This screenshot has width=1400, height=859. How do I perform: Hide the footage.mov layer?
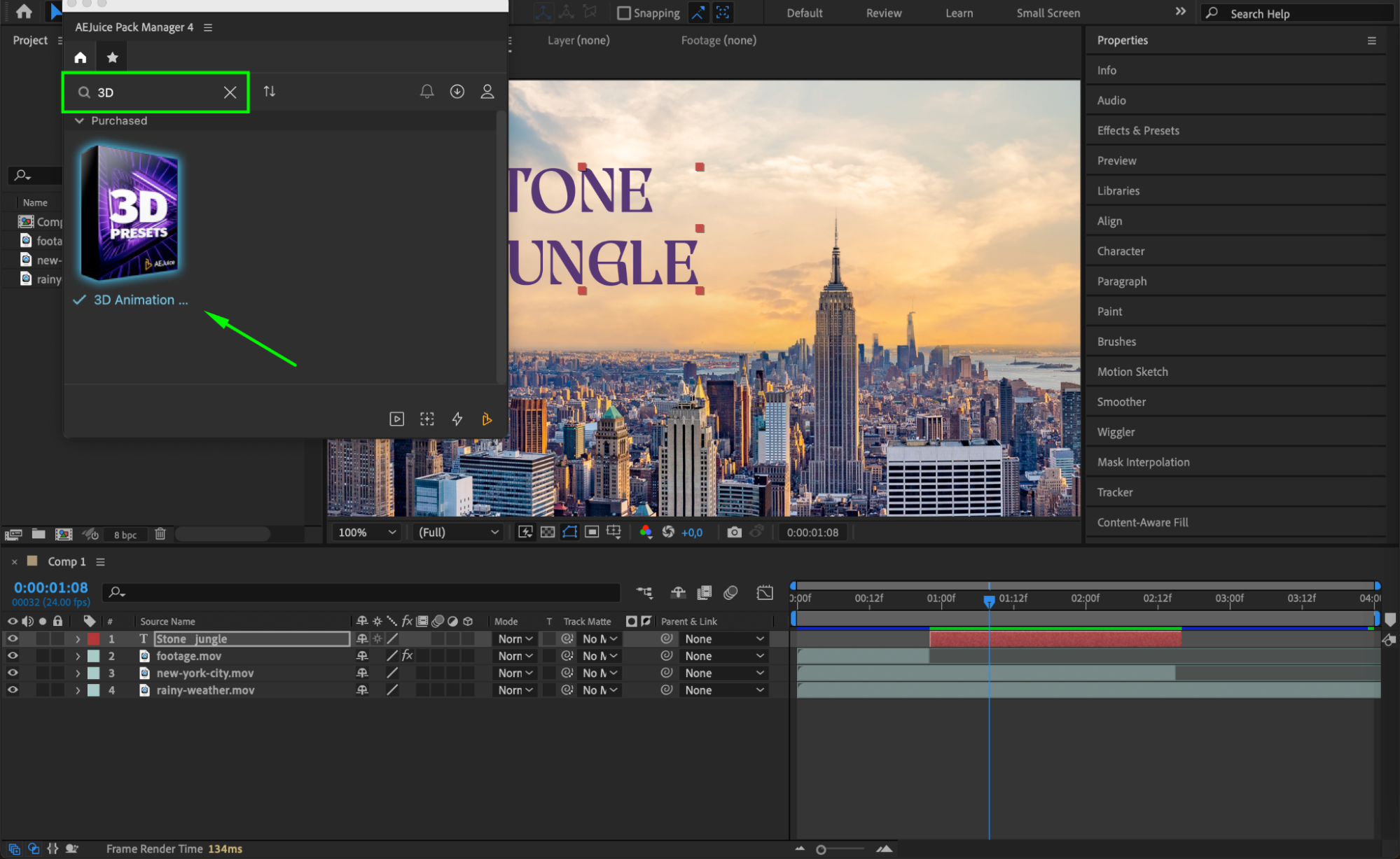point(13,656)
